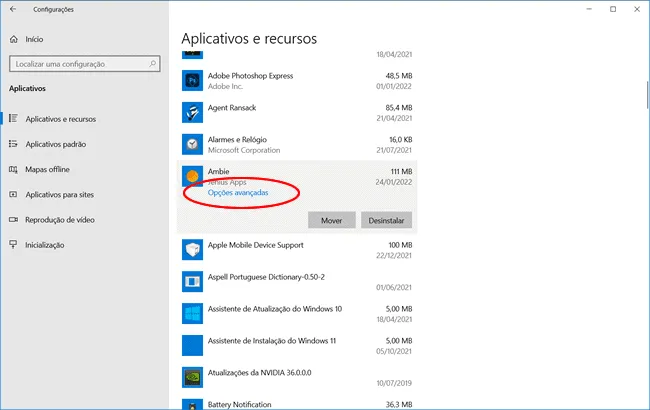
Task: Select Adobe Photoshop Express entry name
Action: [250, 76]
